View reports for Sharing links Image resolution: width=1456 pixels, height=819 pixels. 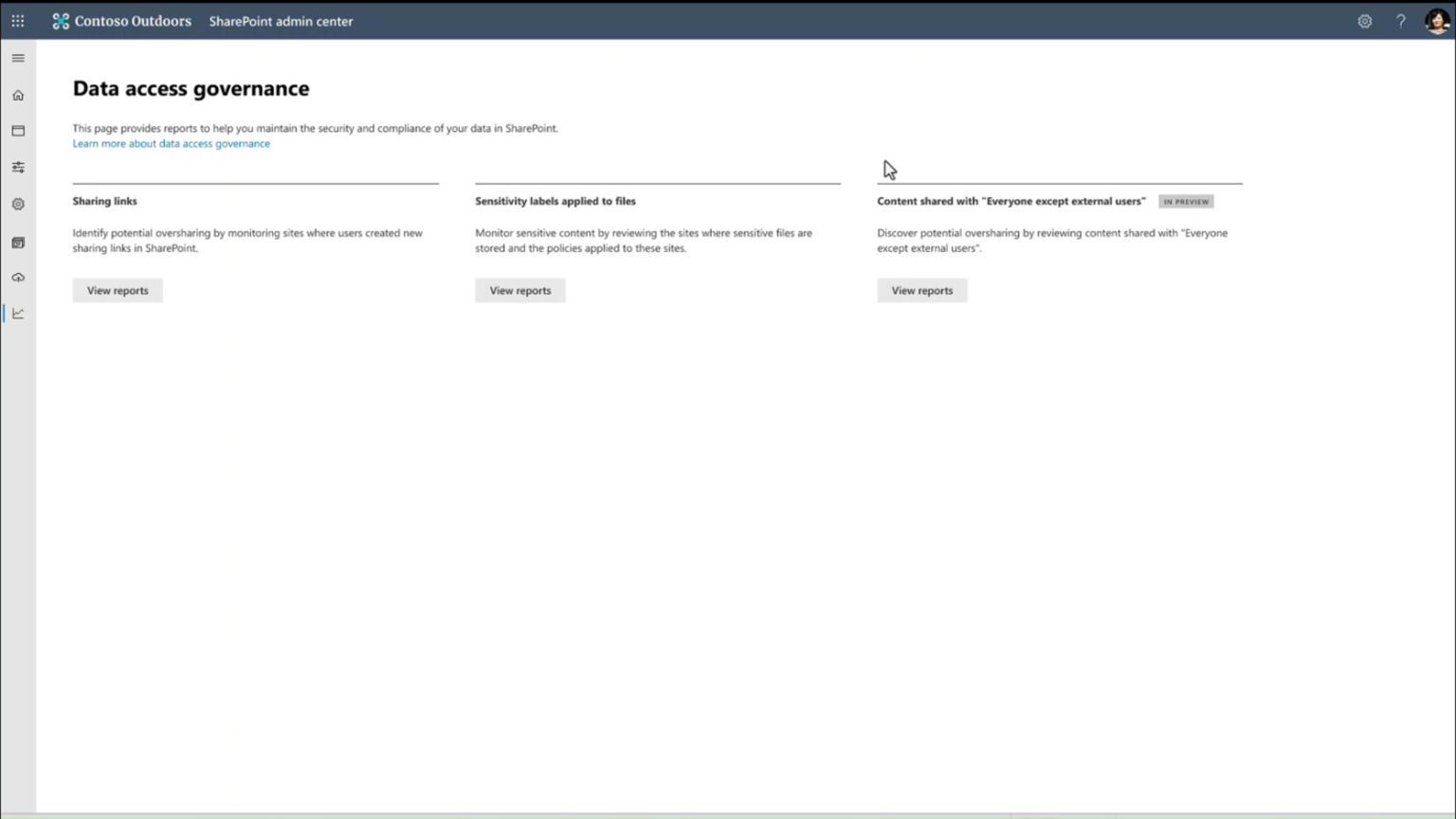pyautogui.click(x=117, y=290)
